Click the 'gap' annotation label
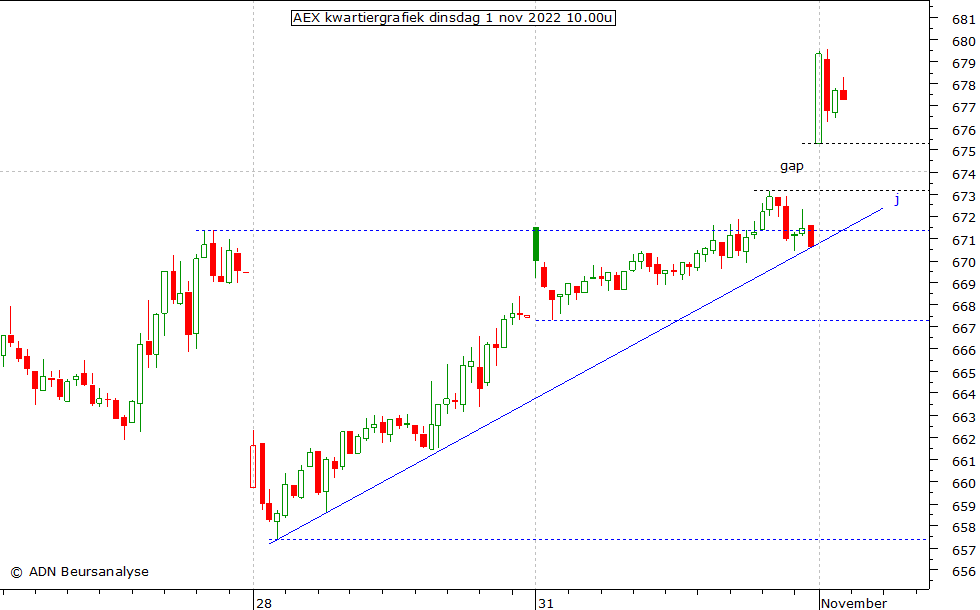980x610 pixels. click(x=792, y=166)
